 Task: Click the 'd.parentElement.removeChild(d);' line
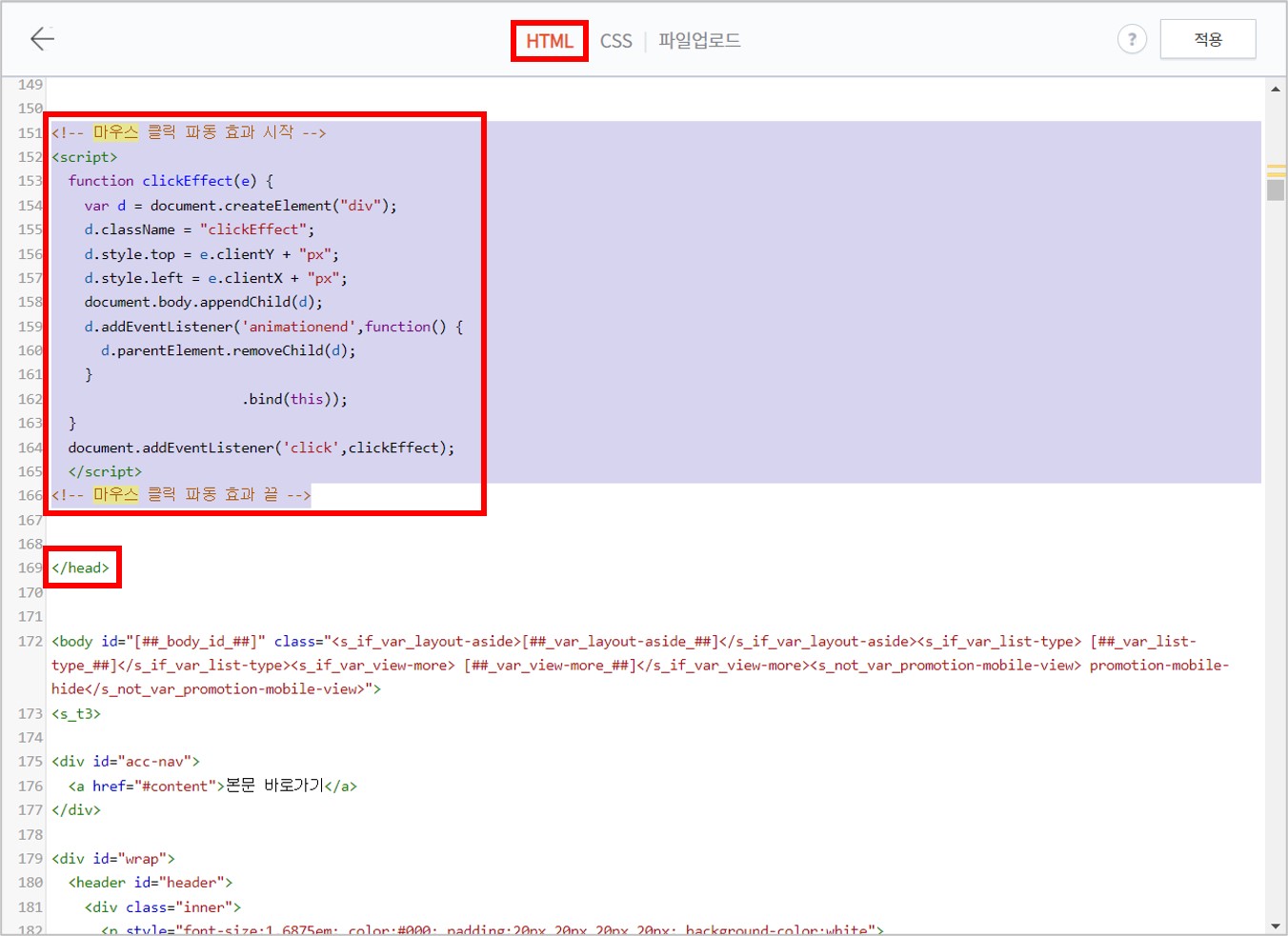coord(229,350)
